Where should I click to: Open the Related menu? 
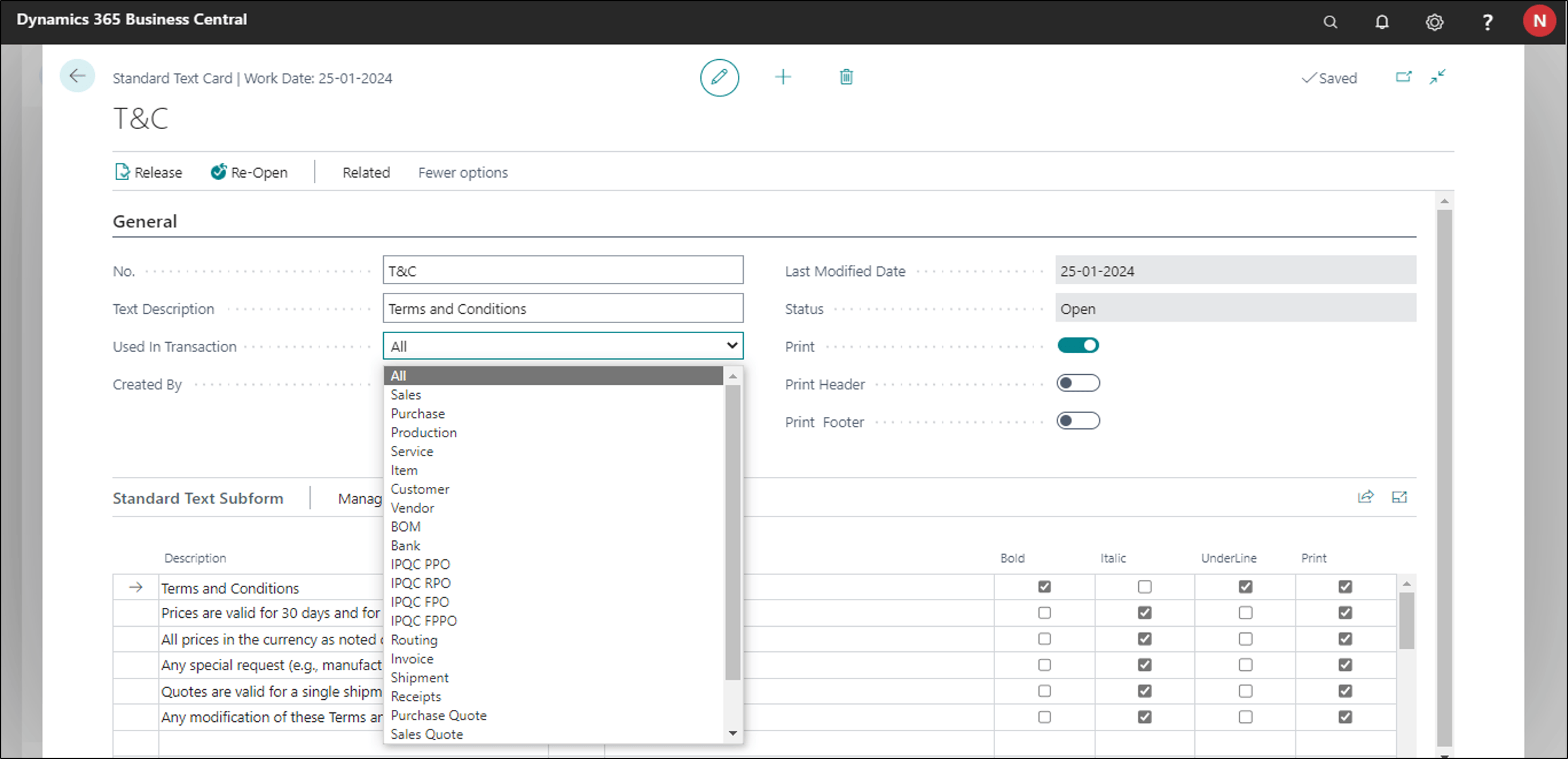pos(366,173)
